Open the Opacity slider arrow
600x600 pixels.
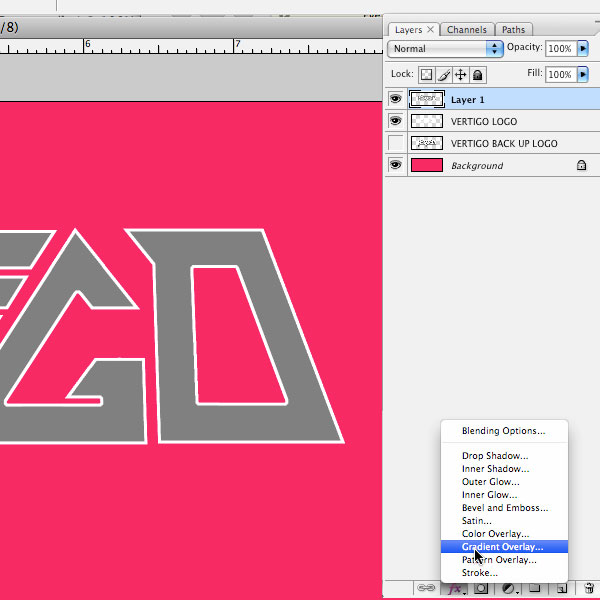583,48
